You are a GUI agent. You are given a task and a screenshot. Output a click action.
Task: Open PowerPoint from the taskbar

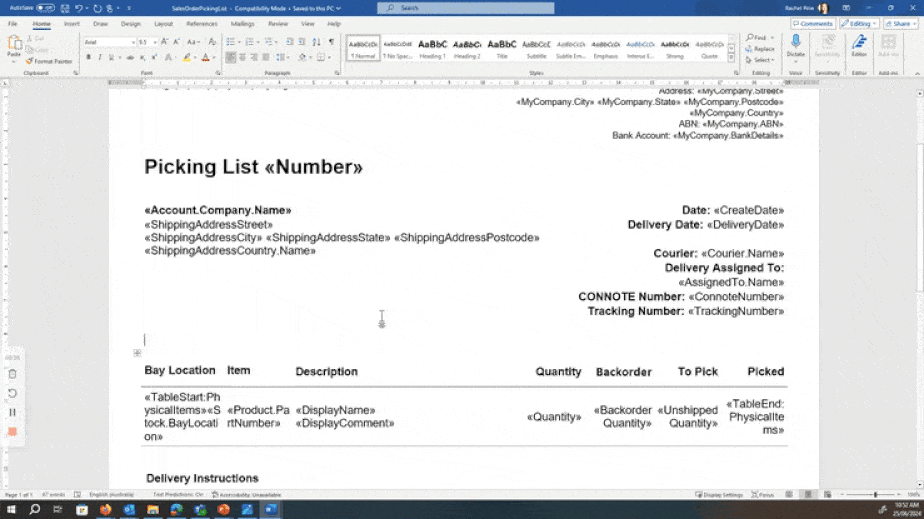click(223, 509)
